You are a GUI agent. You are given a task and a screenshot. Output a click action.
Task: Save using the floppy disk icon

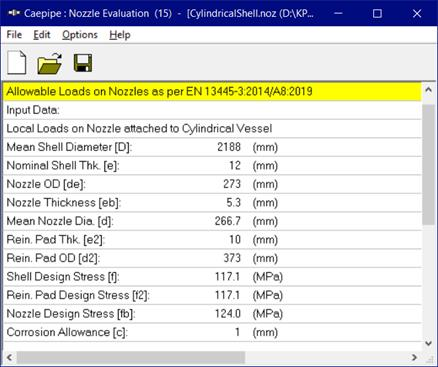coord(83,62)
